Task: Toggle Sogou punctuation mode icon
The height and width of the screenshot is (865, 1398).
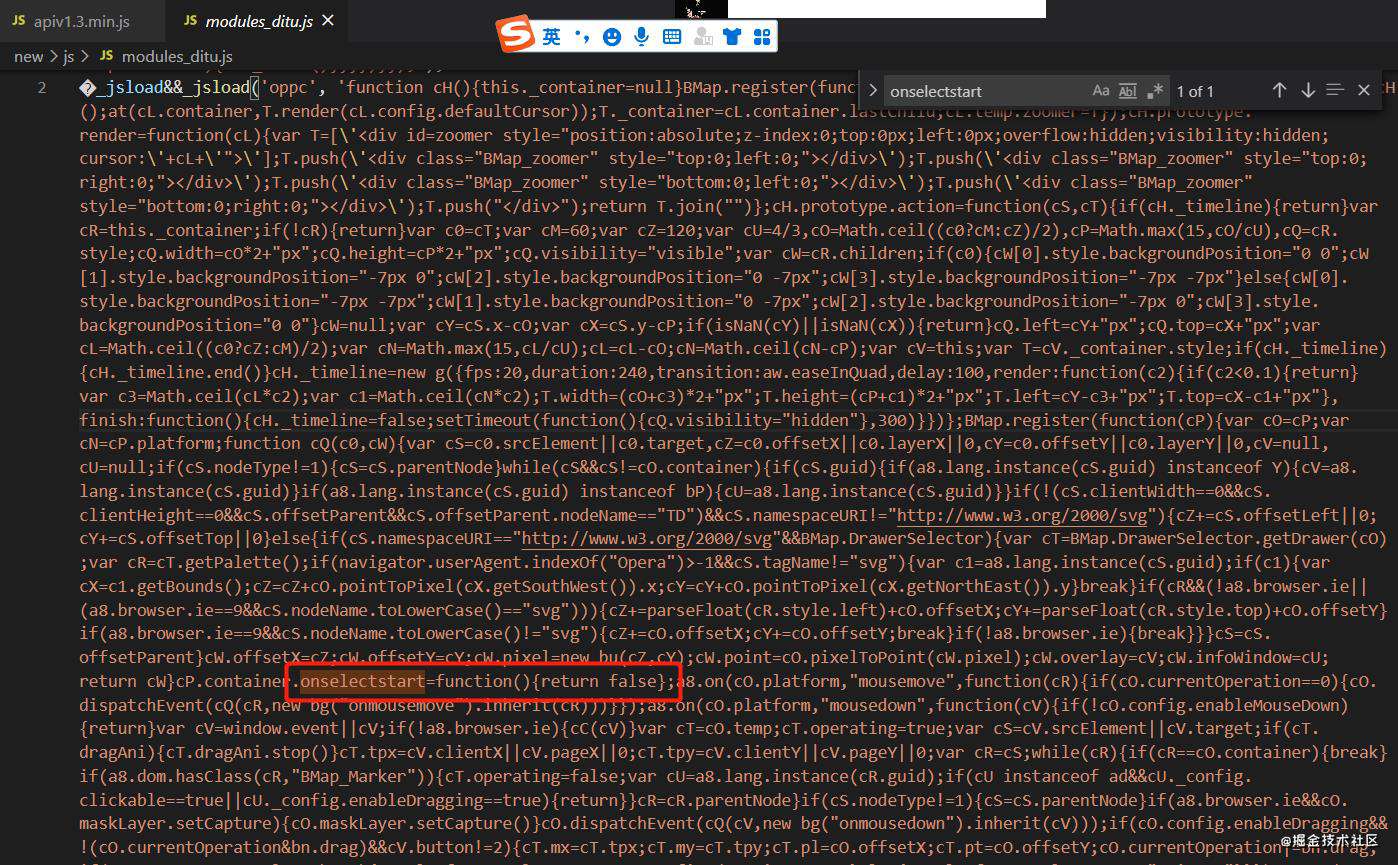Action: 582,37
